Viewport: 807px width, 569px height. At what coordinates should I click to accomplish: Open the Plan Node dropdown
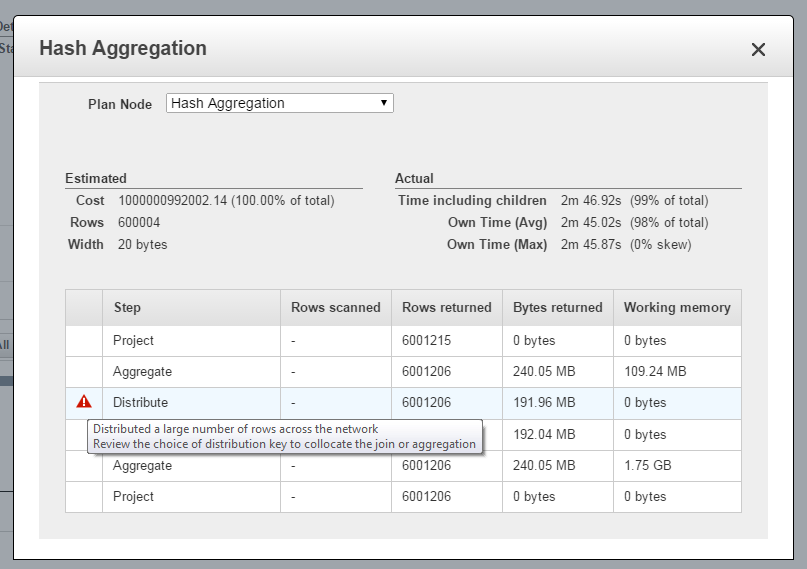(279, 103)
